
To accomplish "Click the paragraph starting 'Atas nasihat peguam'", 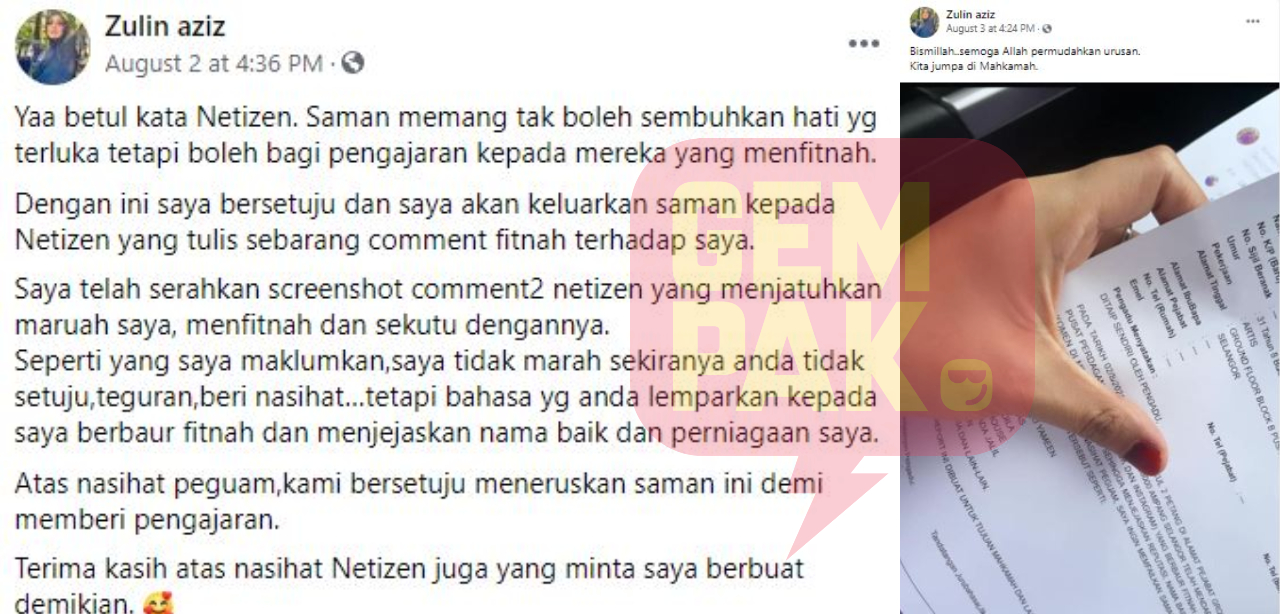I will coord(418,502).
